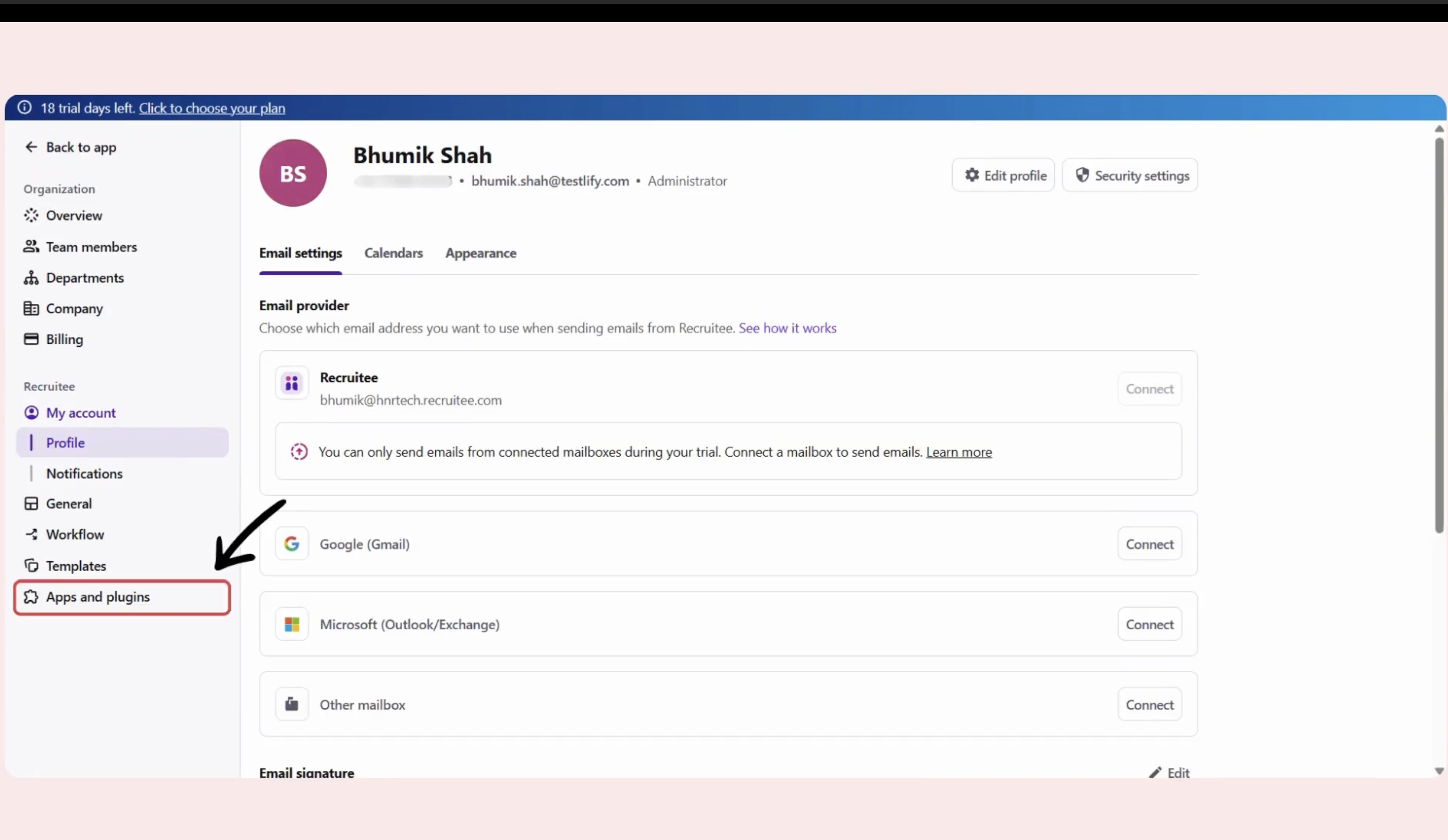Click the Company building icon
1448x840 pixels.
point(31,309)
